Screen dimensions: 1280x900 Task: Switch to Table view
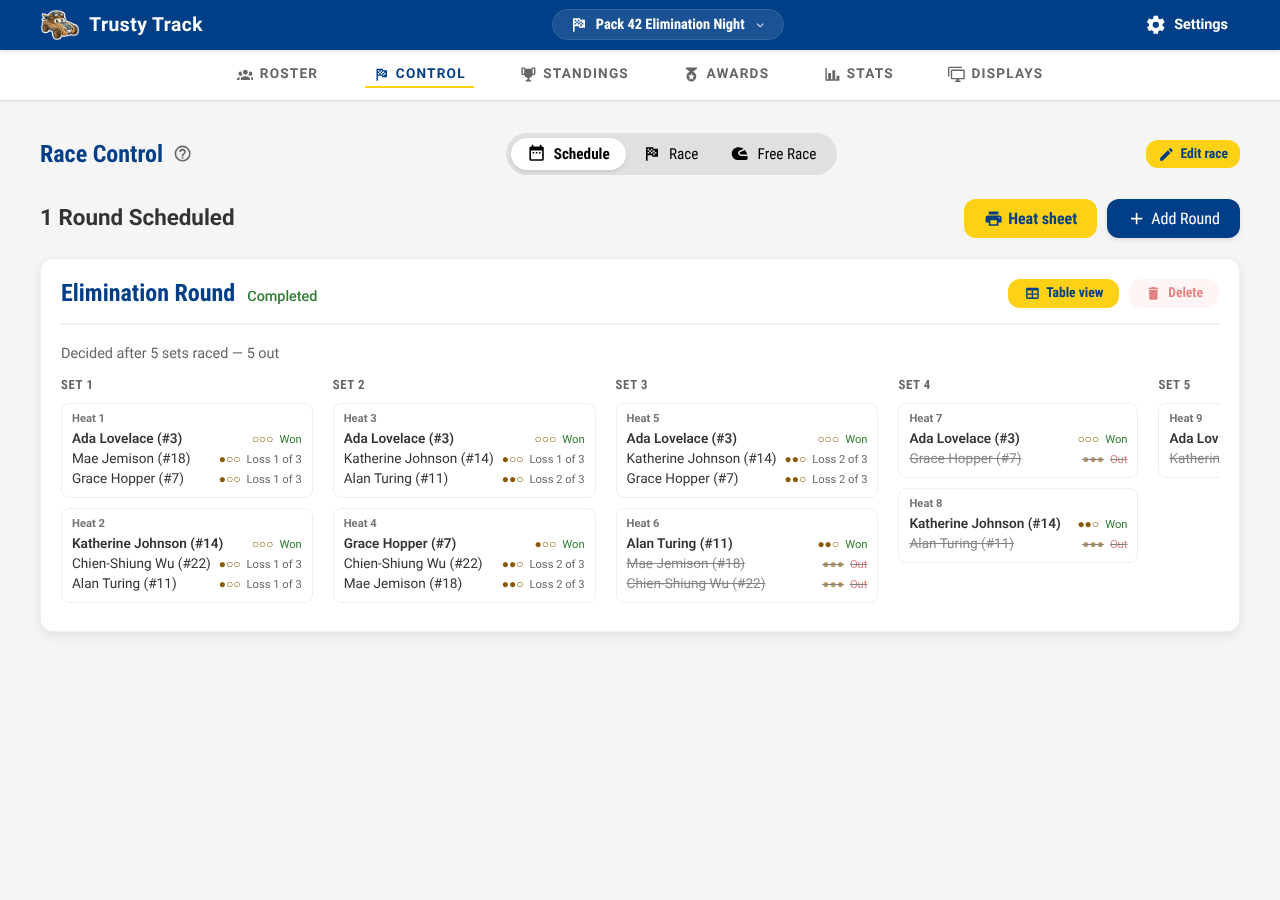tap(1063, 293)
